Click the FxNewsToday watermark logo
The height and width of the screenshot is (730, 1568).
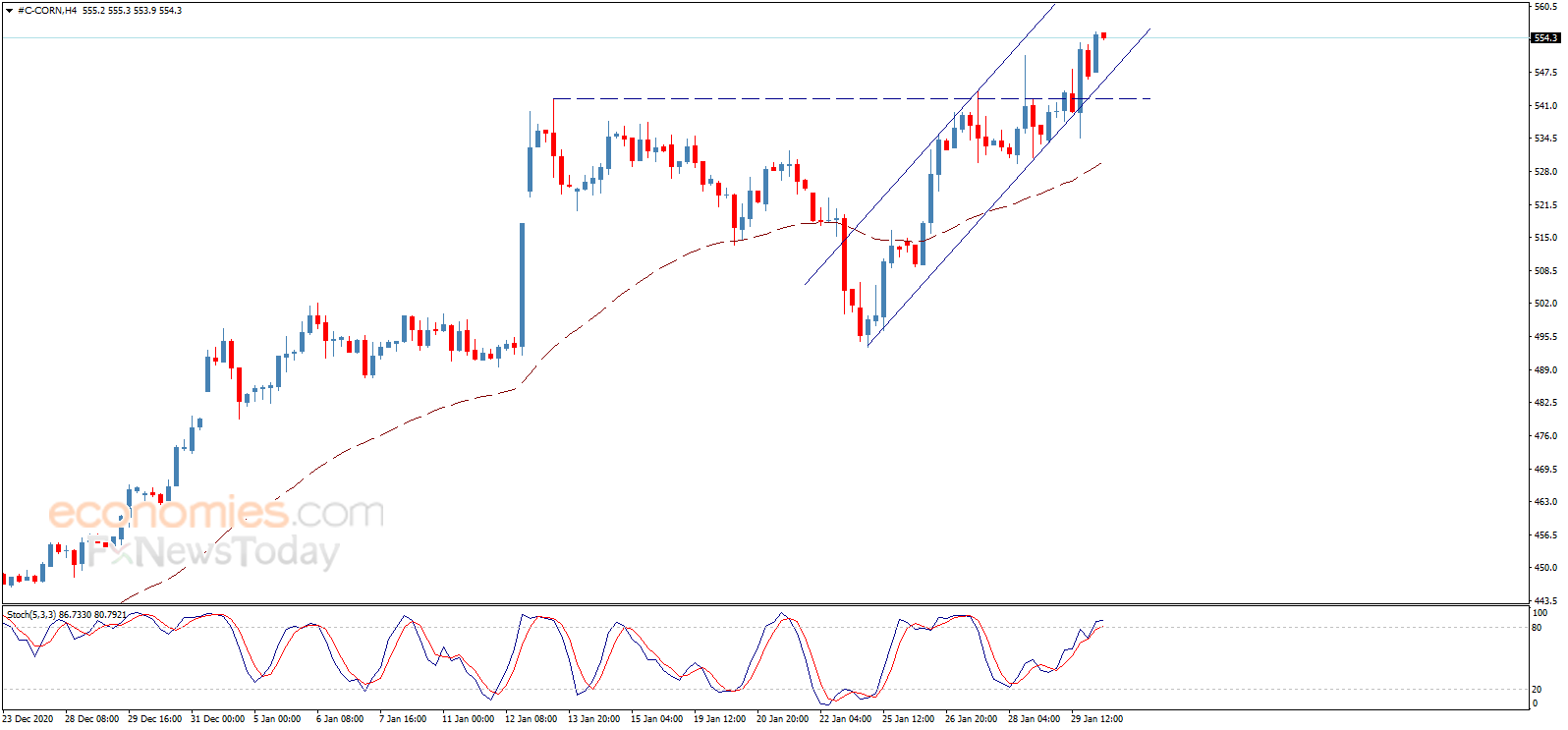[214, 551]
